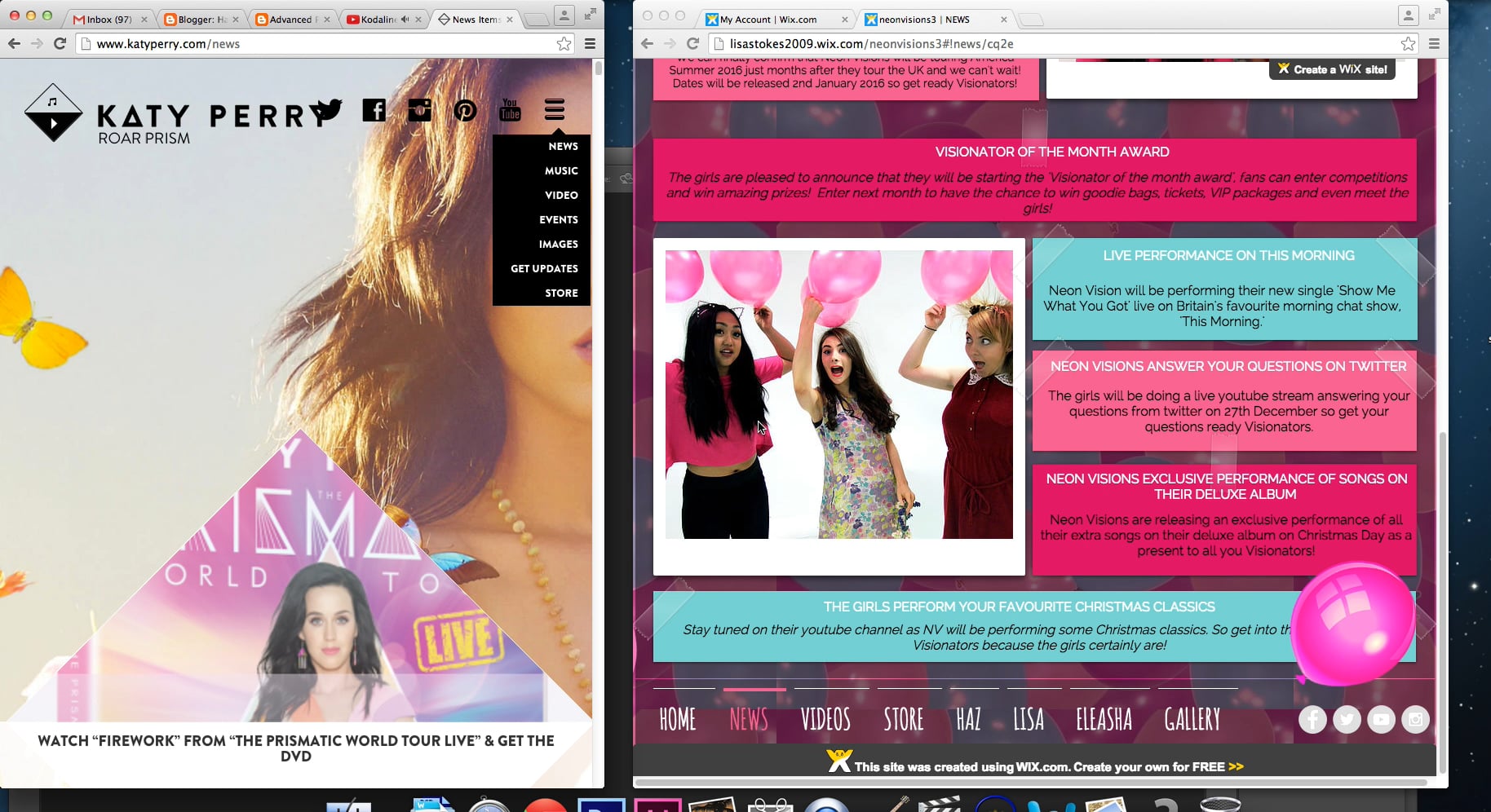Viewport: 1491px width, 812px height.
Task: Switch to the Inbox (97) Gmail tab
Action: tap(110, 19)
